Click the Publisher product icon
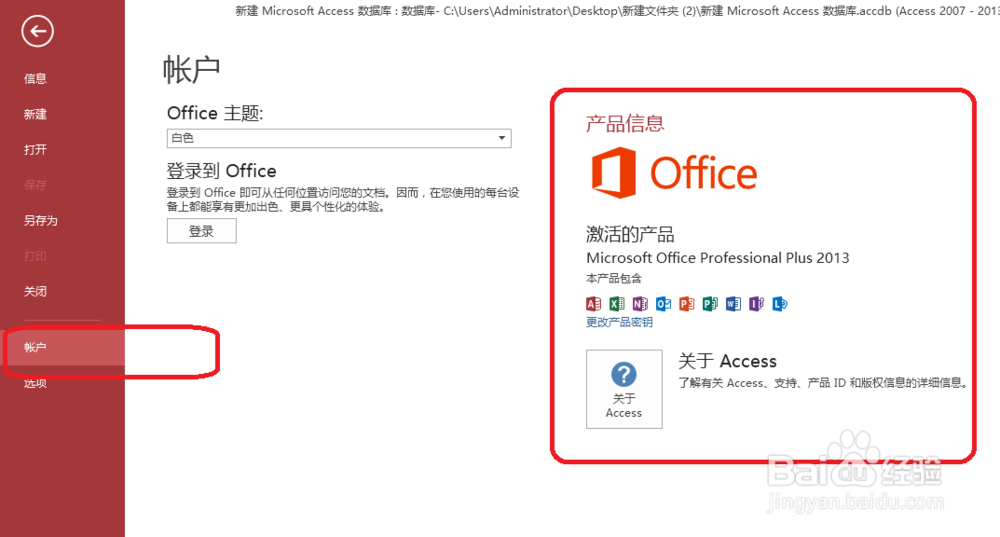The width and height of the screenshot is (1000, 537). tap(710, 304)
